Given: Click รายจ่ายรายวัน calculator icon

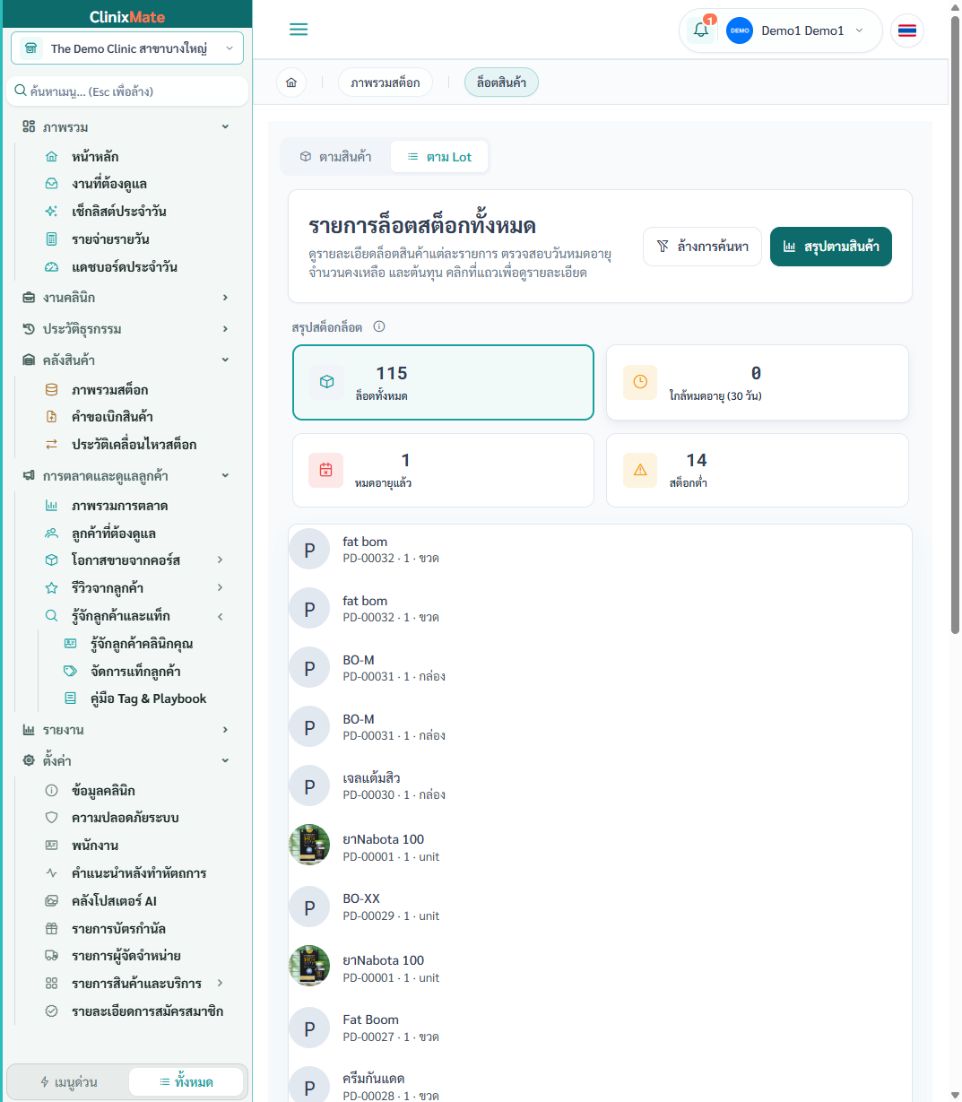Looking at the screenshot, I should [x=51, y=240].
